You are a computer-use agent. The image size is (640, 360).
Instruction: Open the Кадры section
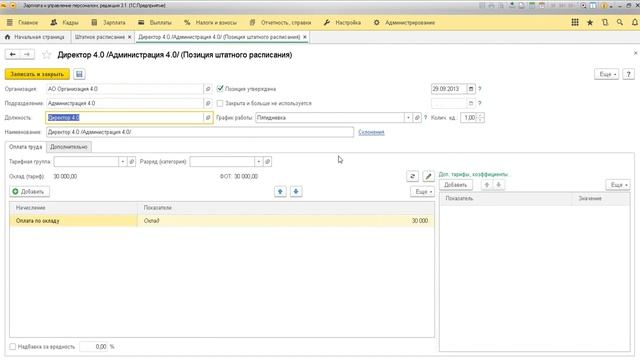click(64, 22)
